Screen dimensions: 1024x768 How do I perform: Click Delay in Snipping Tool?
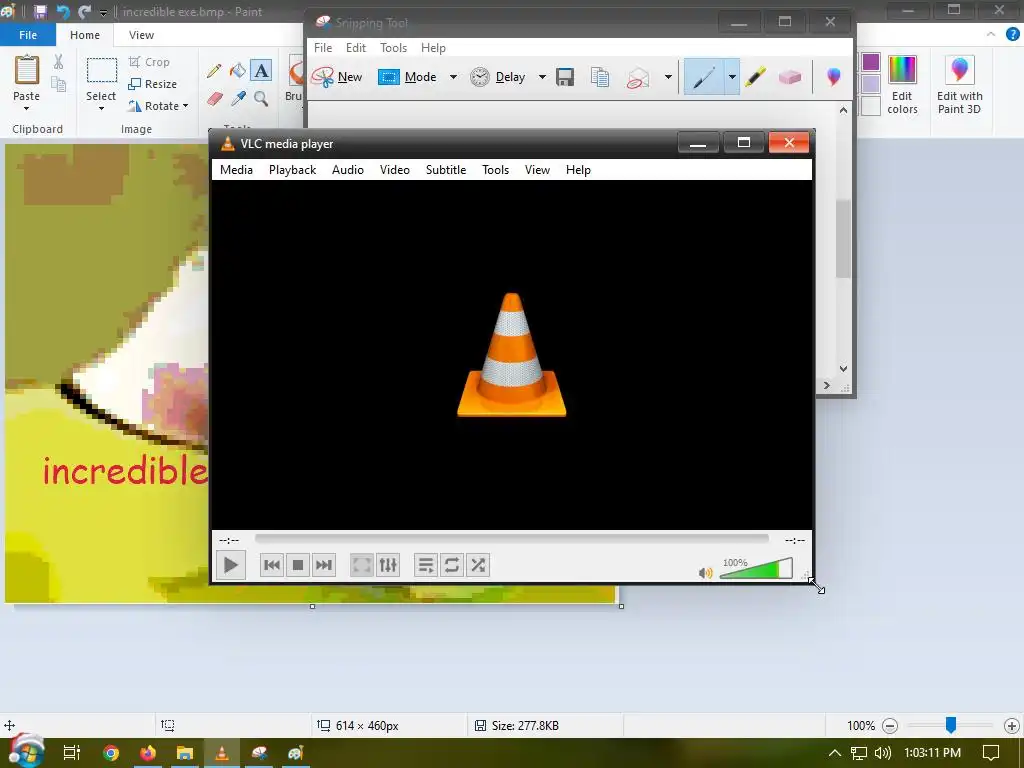tap(498, 77)
